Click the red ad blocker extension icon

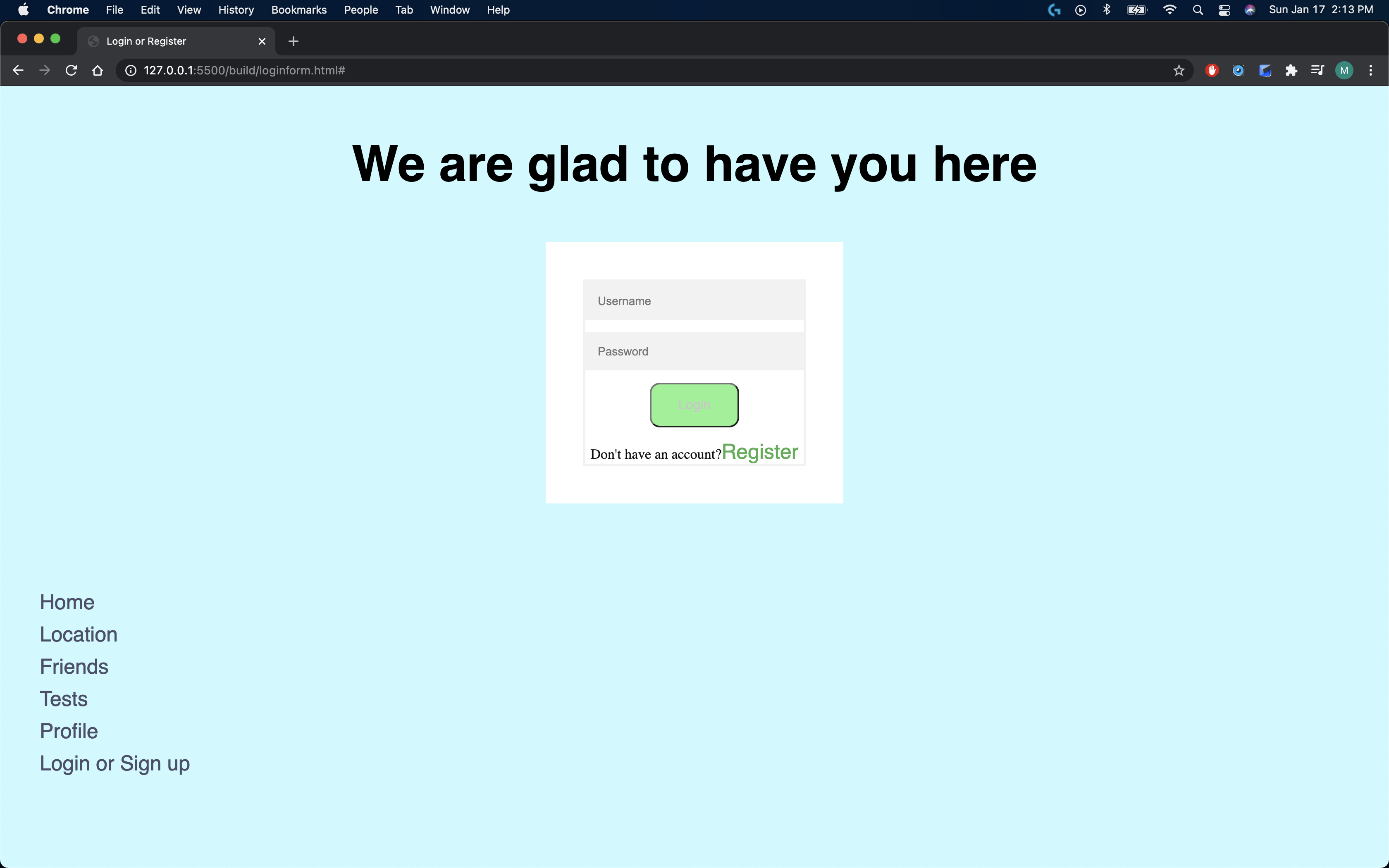pyautogui.click(x=1212, y=70)
